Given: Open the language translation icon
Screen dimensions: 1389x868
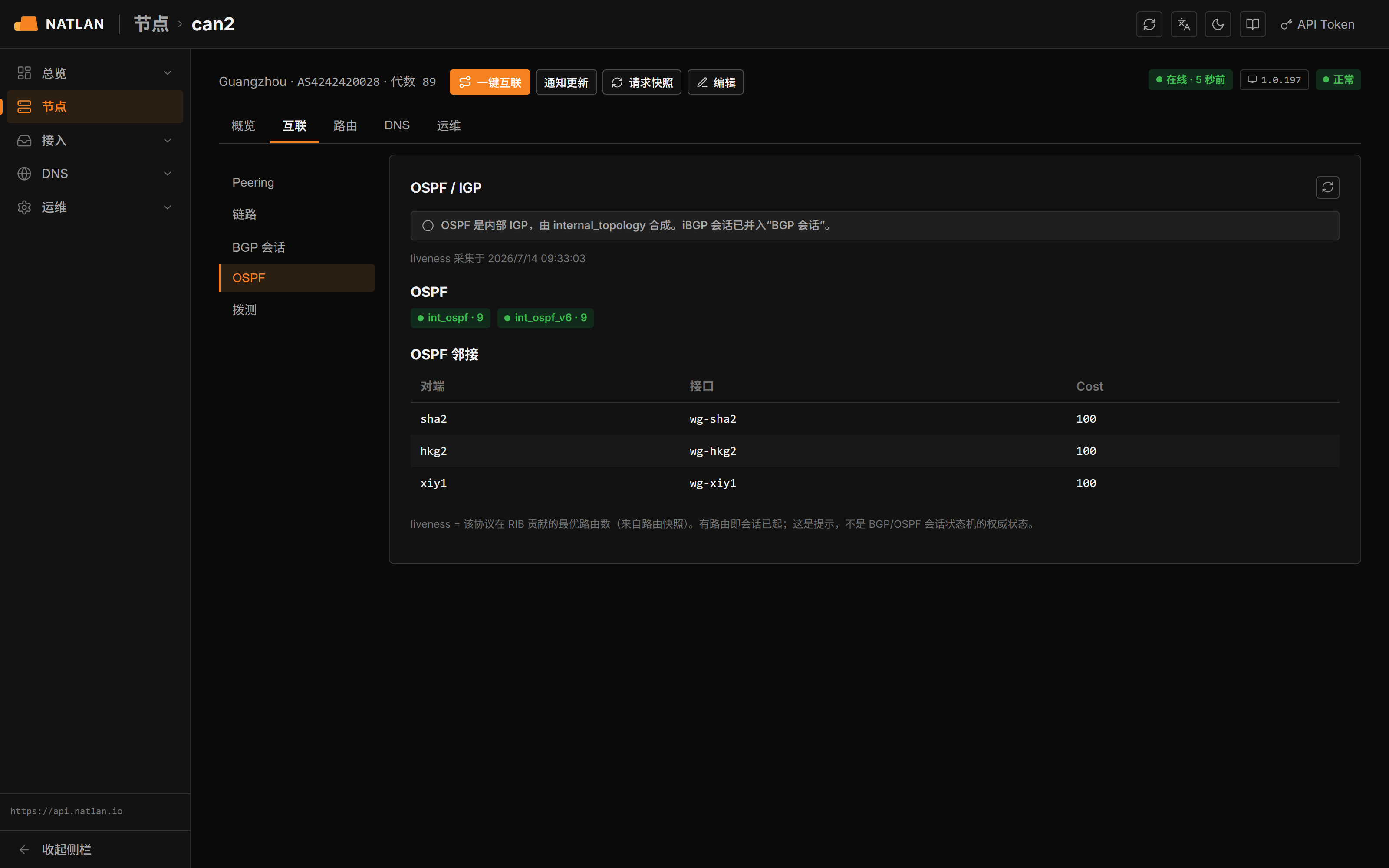Looking at the screenshot, I should click(1184, 24).
